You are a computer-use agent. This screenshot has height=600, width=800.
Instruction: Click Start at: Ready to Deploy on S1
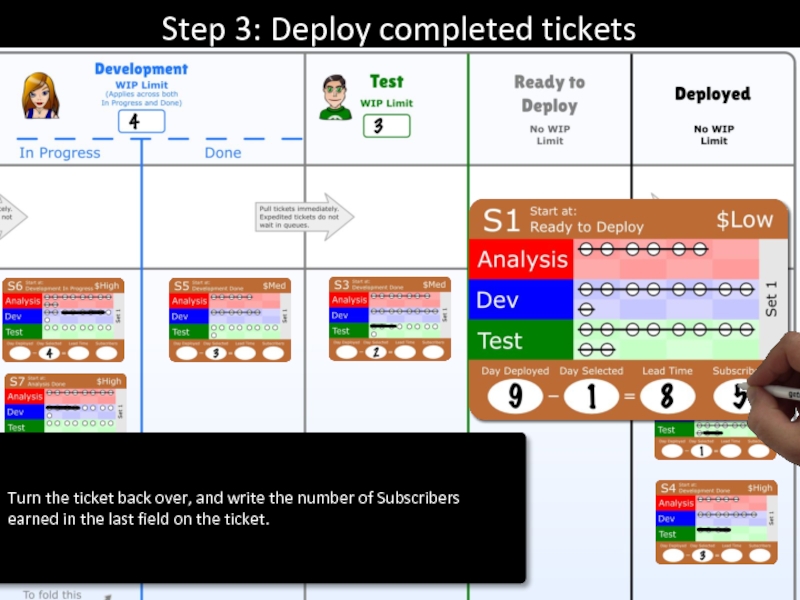(587, 219)
